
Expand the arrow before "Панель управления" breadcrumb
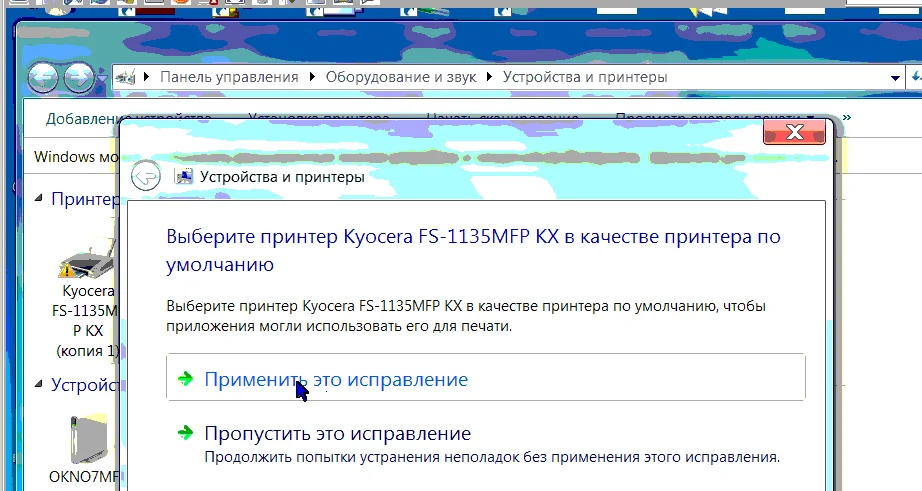pyautogui.click(x=147, y=77)
